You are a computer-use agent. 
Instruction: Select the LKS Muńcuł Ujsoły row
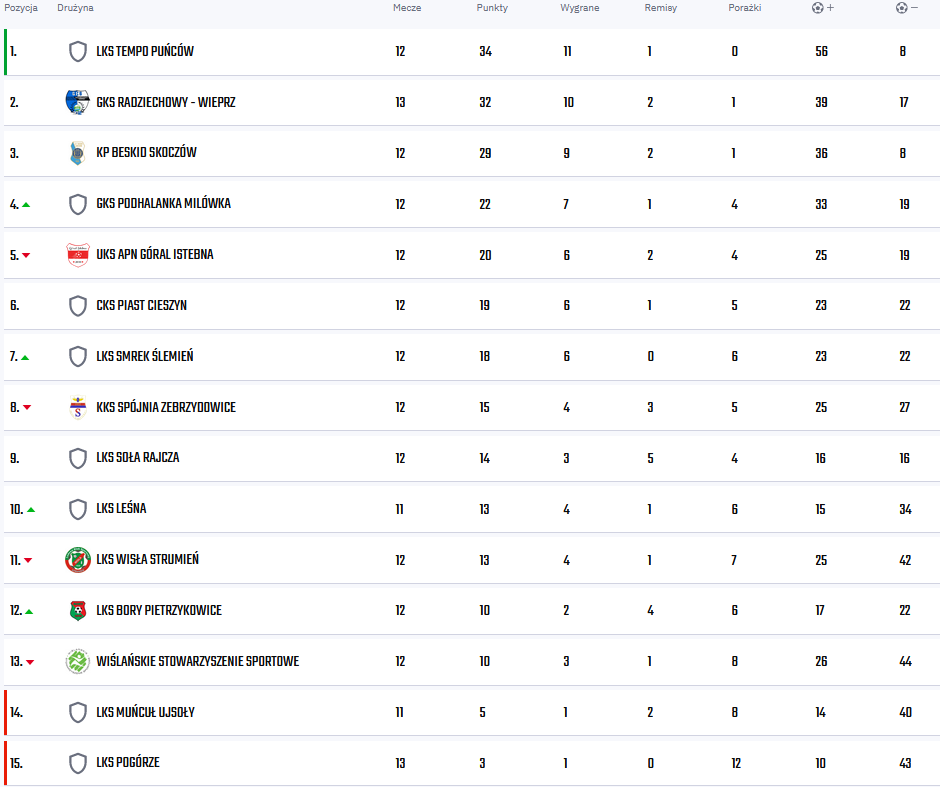[x=472, y=712]
